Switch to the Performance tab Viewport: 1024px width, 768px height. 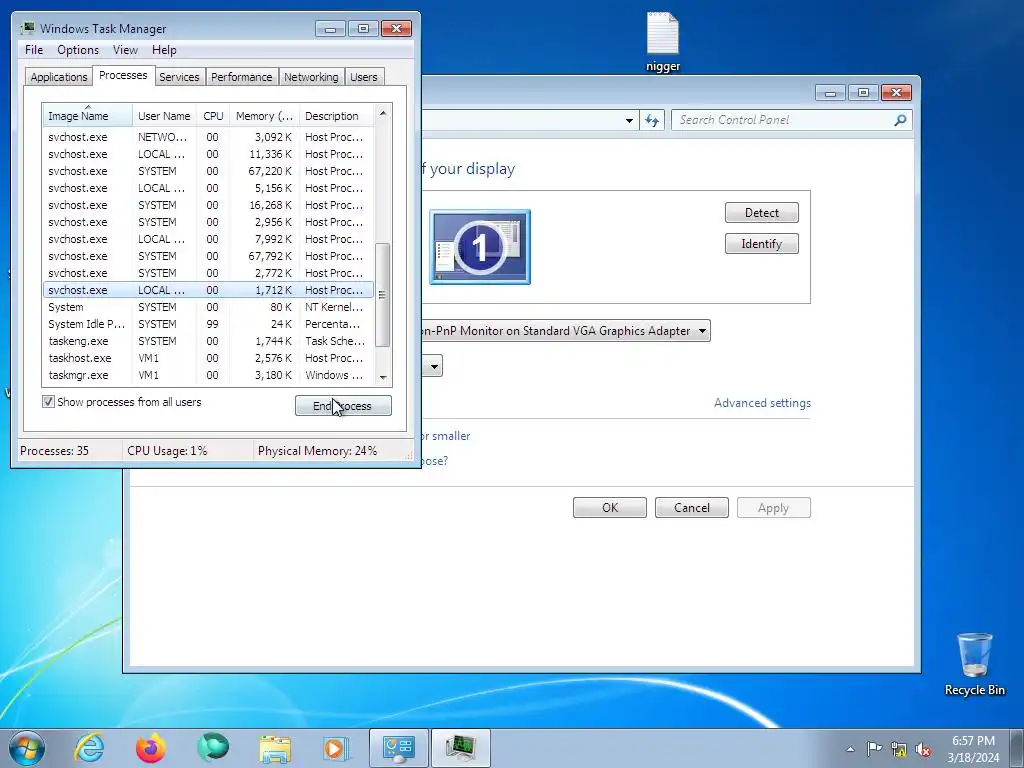coord(241,77)
